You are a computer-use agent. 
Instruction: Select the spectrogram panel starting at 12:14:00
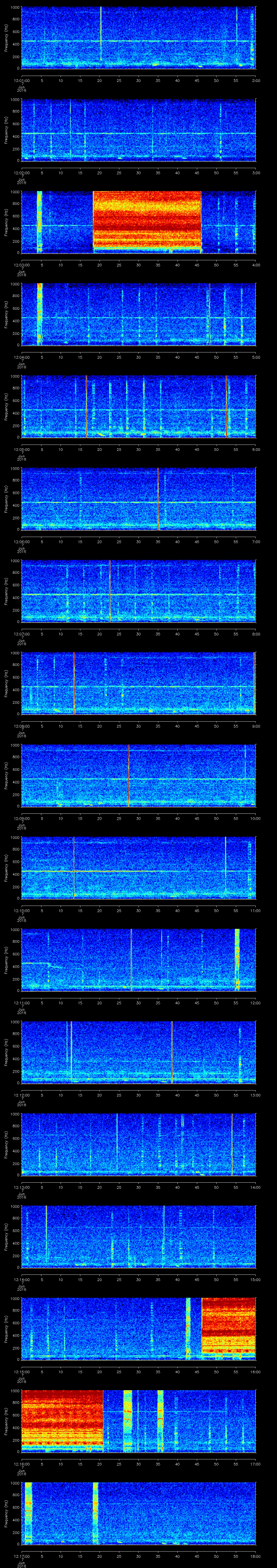[x=139, y=1237]
